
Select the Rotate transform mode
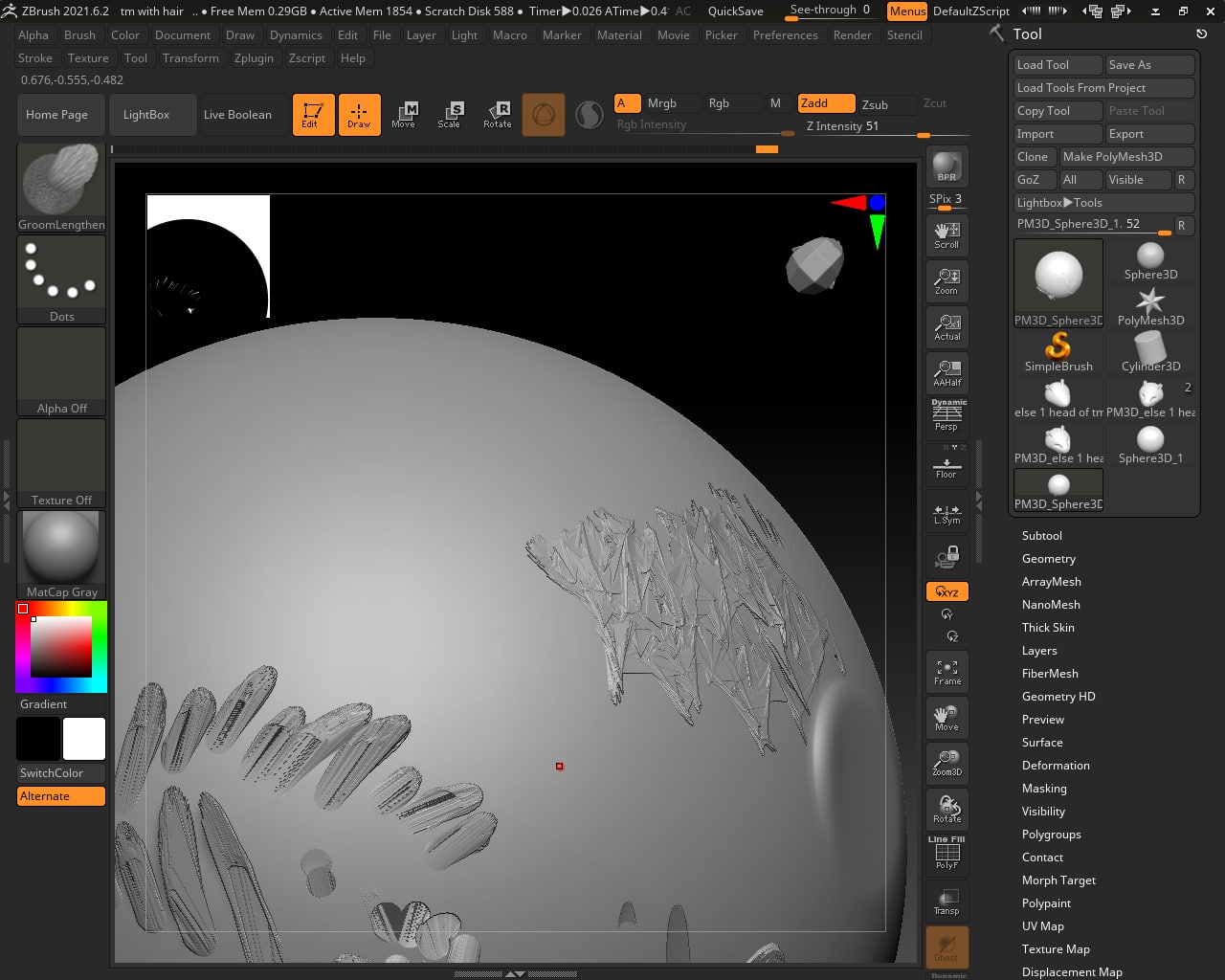coord(497,115)
